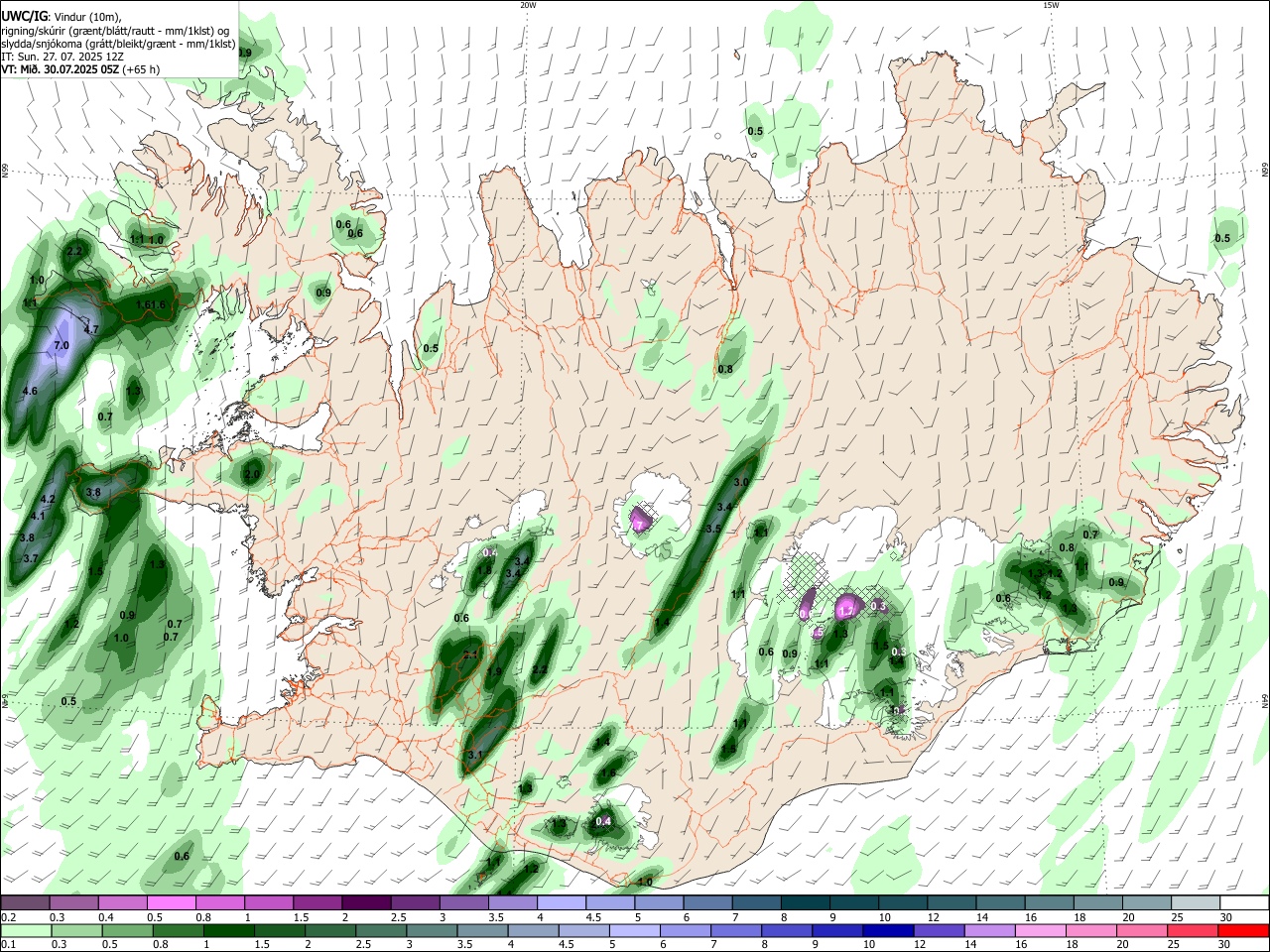Click the 'VT: Mið. 30.07.2025 05Z (+65 h)' line
Screen dimensions: 1270x952
(x=80, y=69)
